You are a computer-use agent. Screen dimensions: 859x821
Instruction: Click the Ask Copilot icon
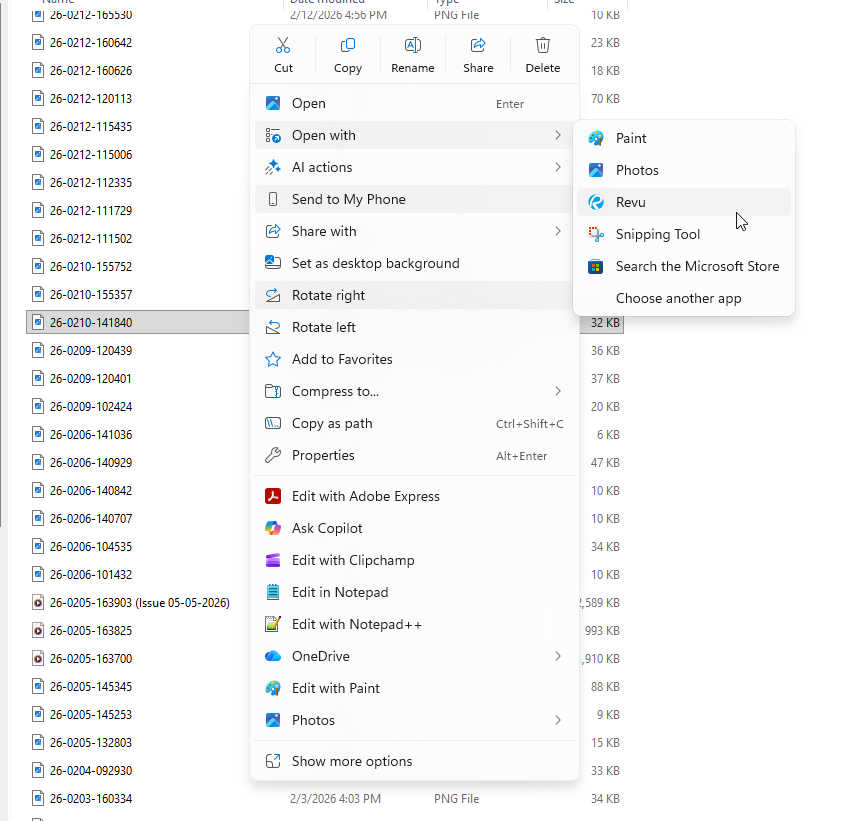click(x=273, y=528)
